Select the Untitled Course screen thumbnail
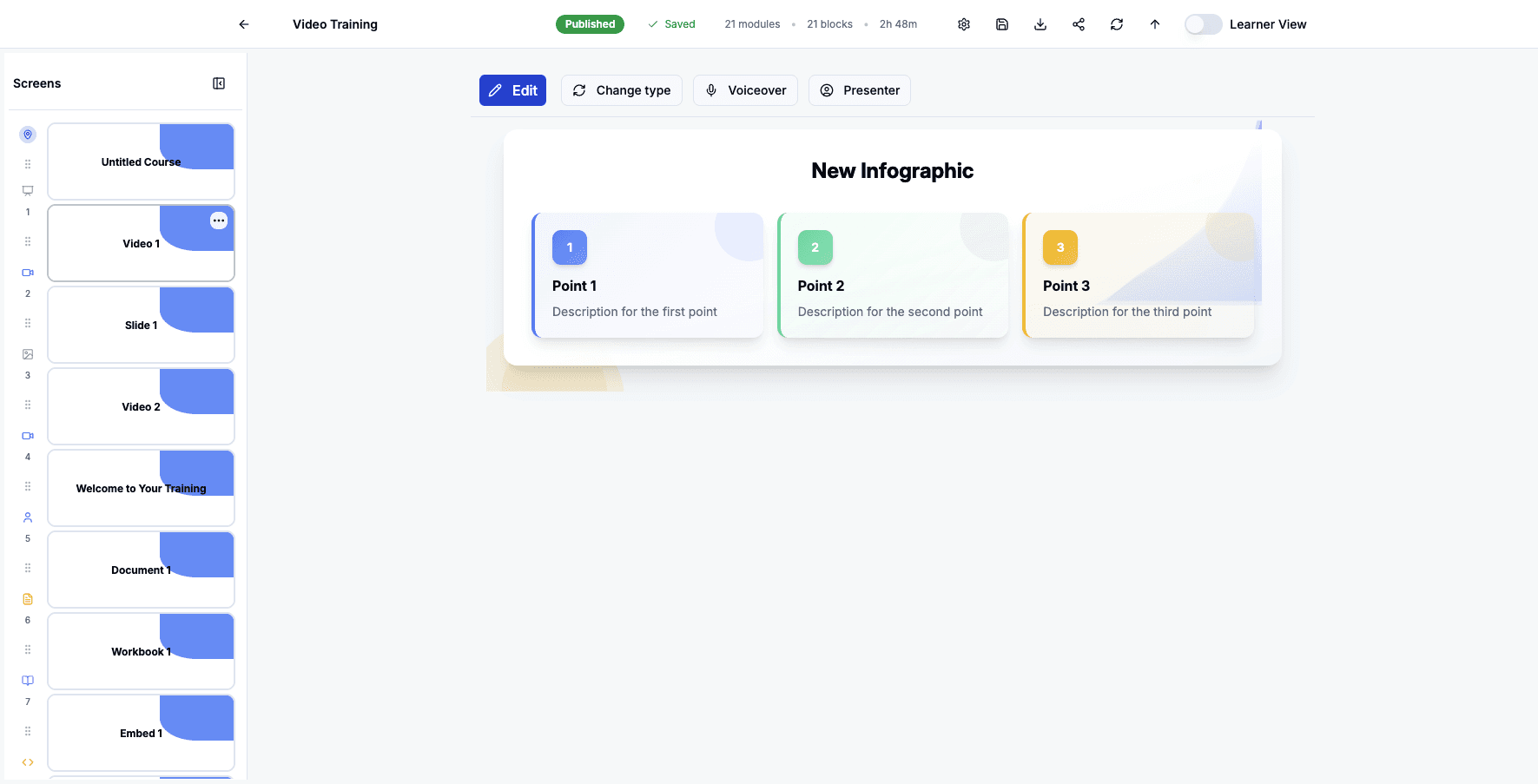This screenshot has height=784, width=1538. tap(141, 161)
